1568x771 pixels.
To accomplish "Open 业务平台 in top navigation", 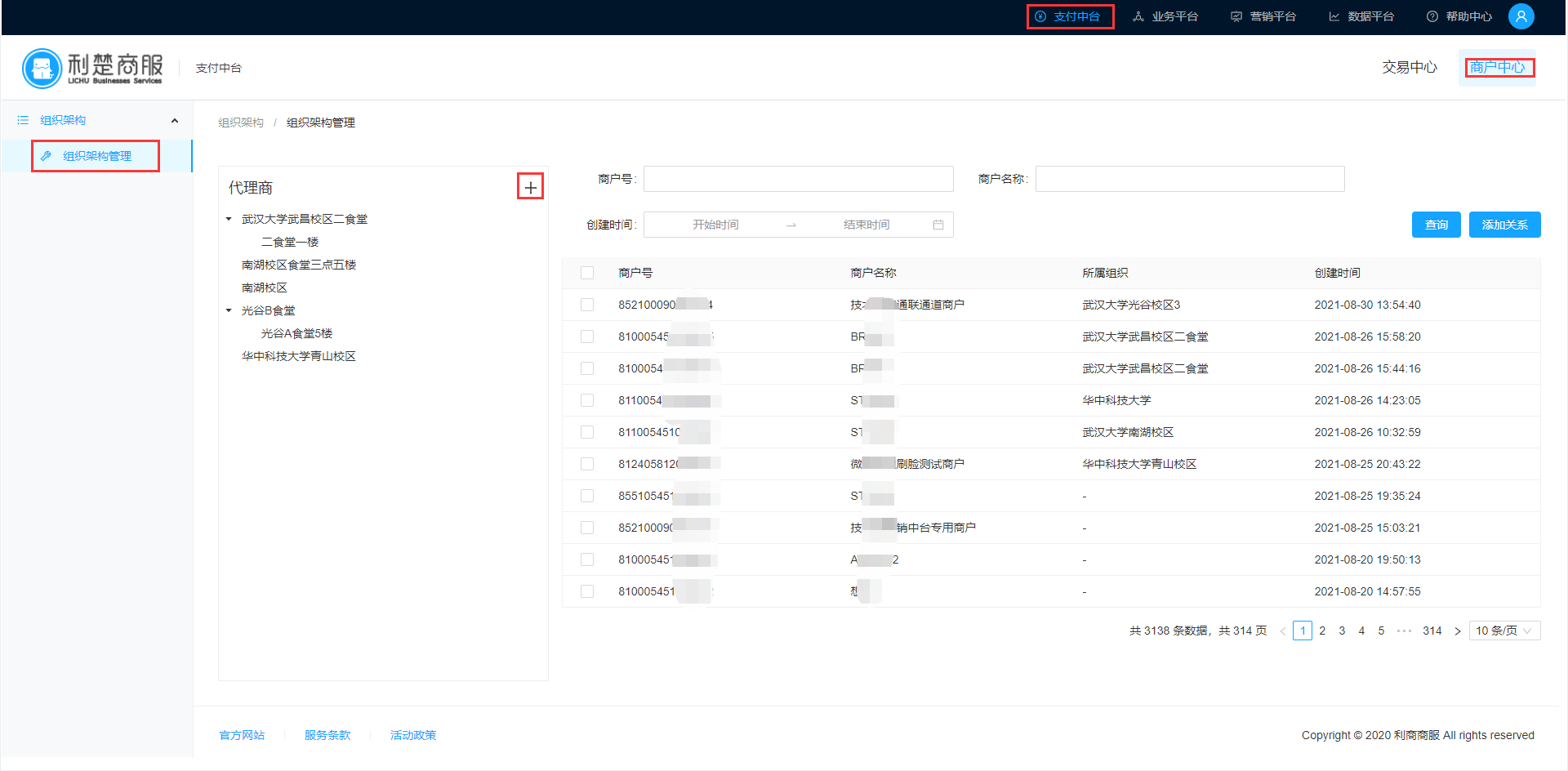I will coord(1165,16).
